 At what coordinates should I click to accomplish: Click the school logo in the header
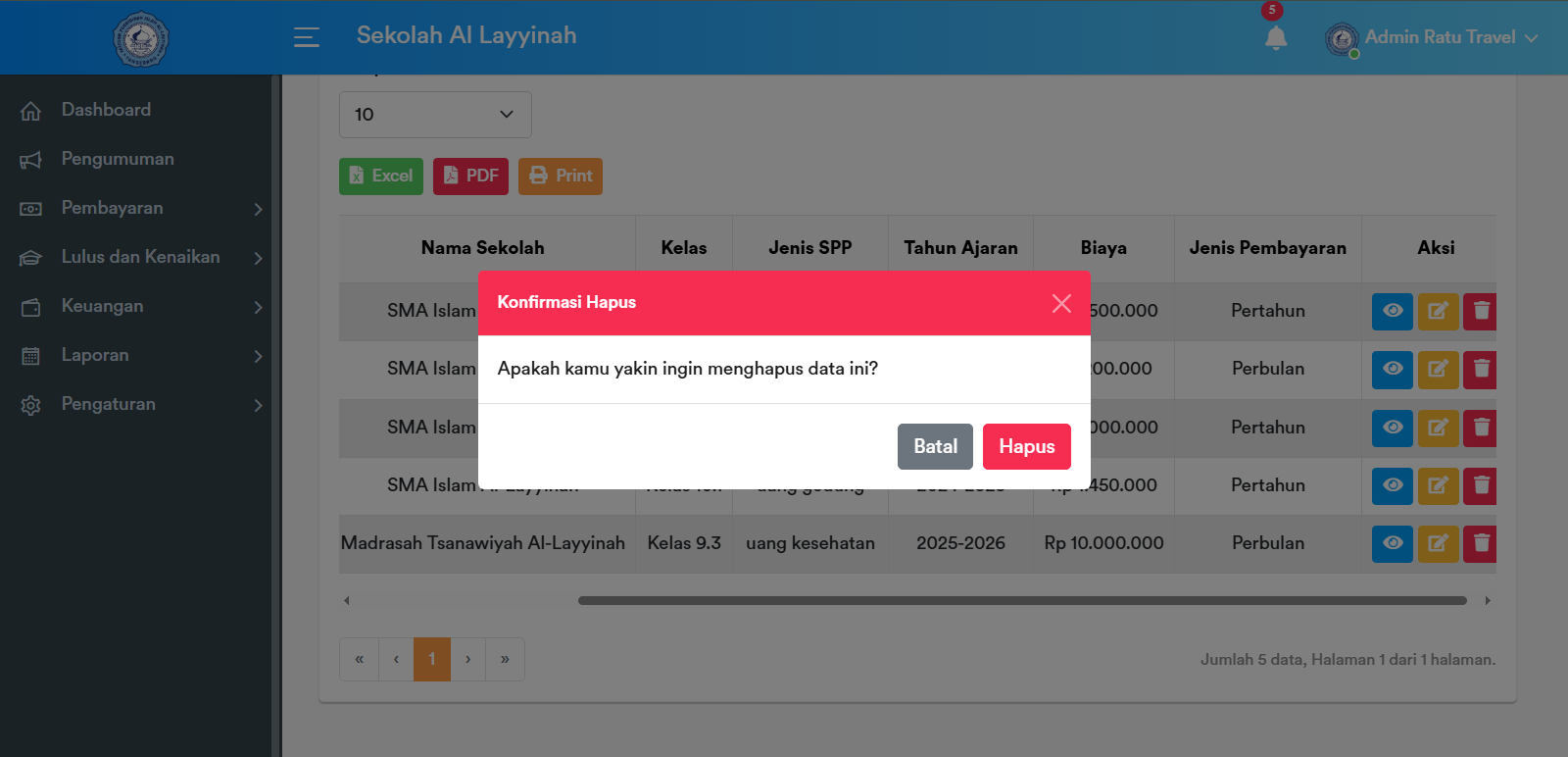pyautogui.click(x=141, y=39)
